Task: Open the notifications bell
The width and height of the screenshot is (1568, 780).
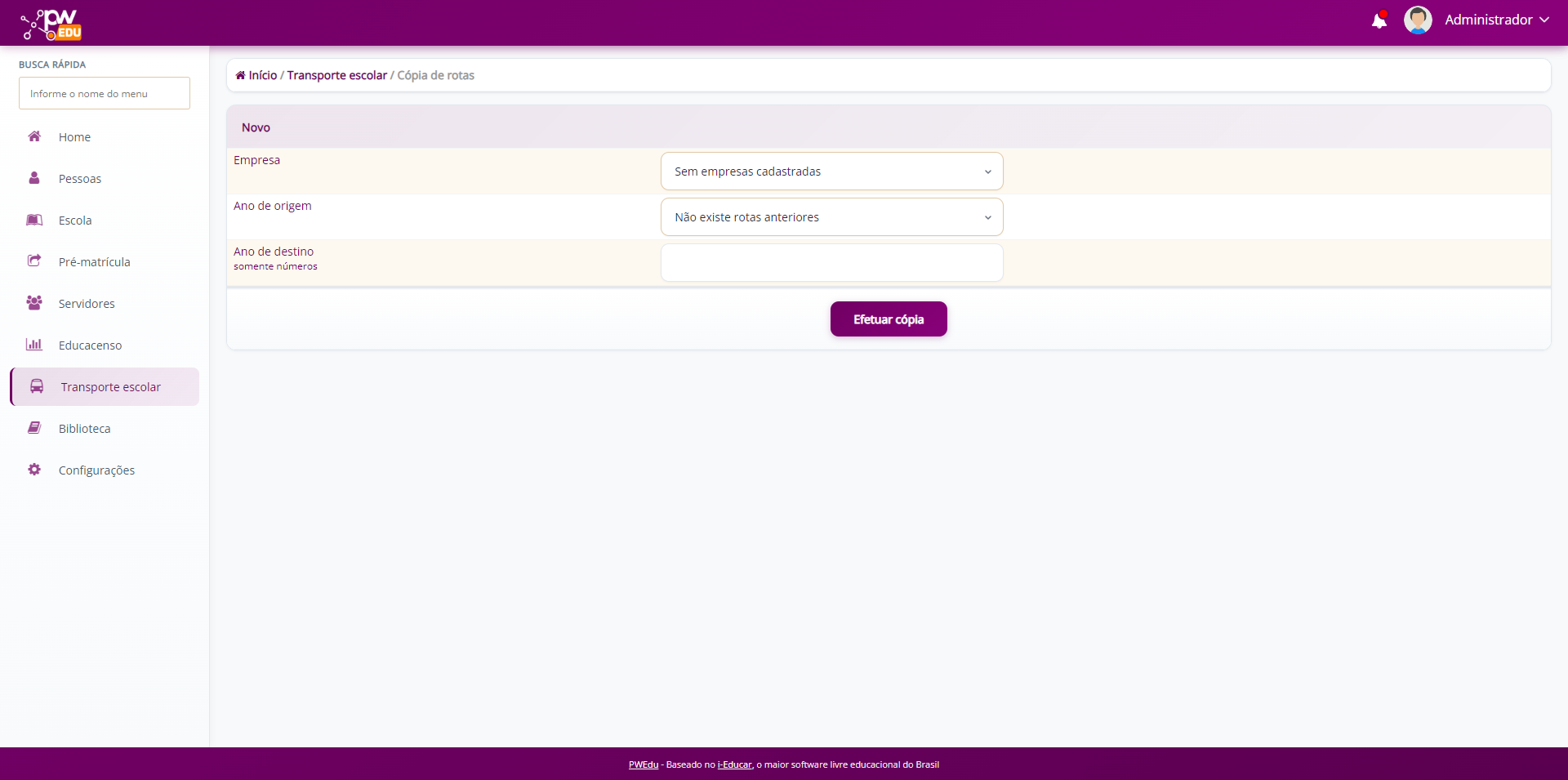Action: [1379, 20]
